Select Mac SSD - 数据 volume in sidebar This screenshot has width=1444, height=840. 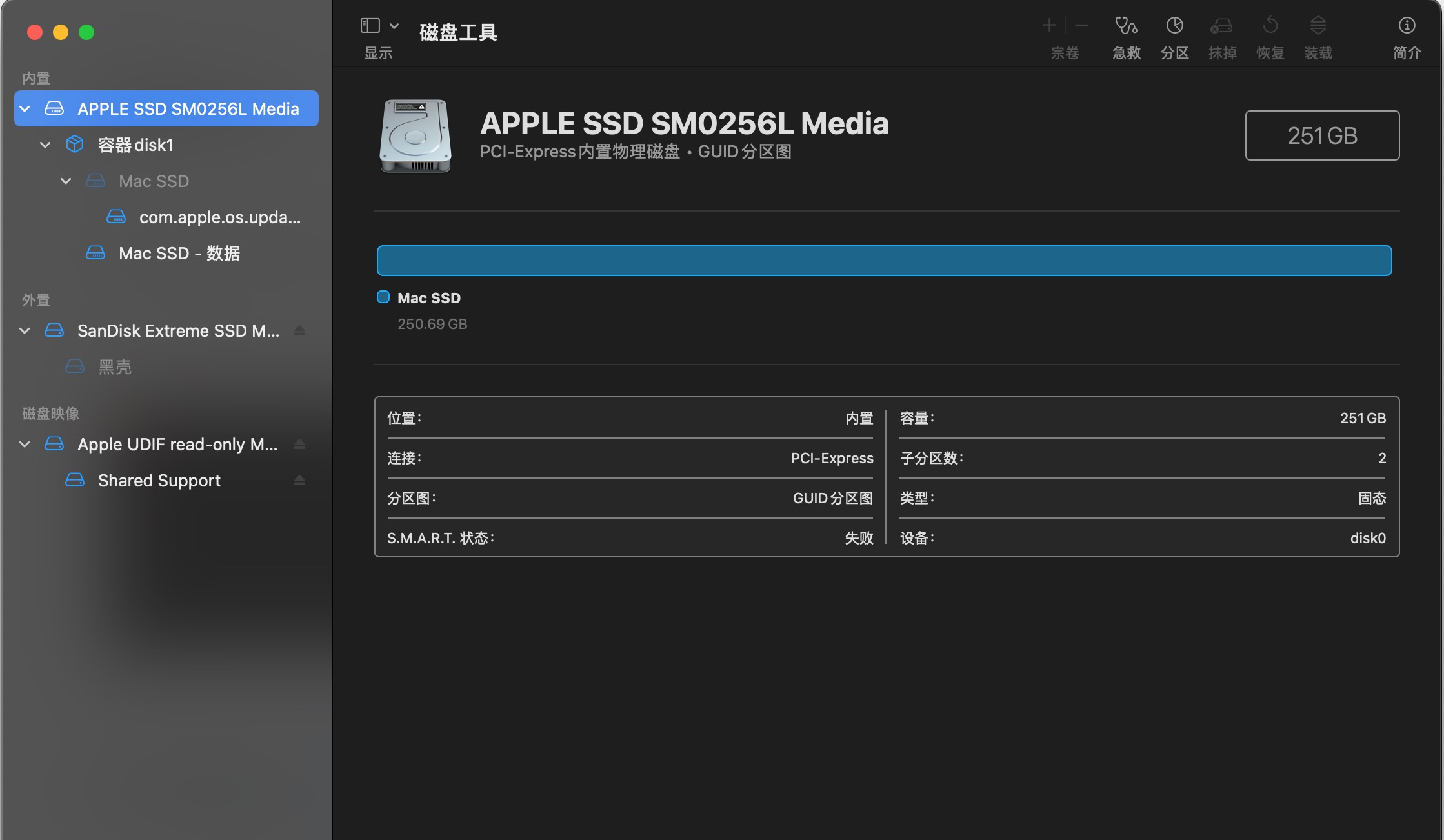click(x=179, y=254)
